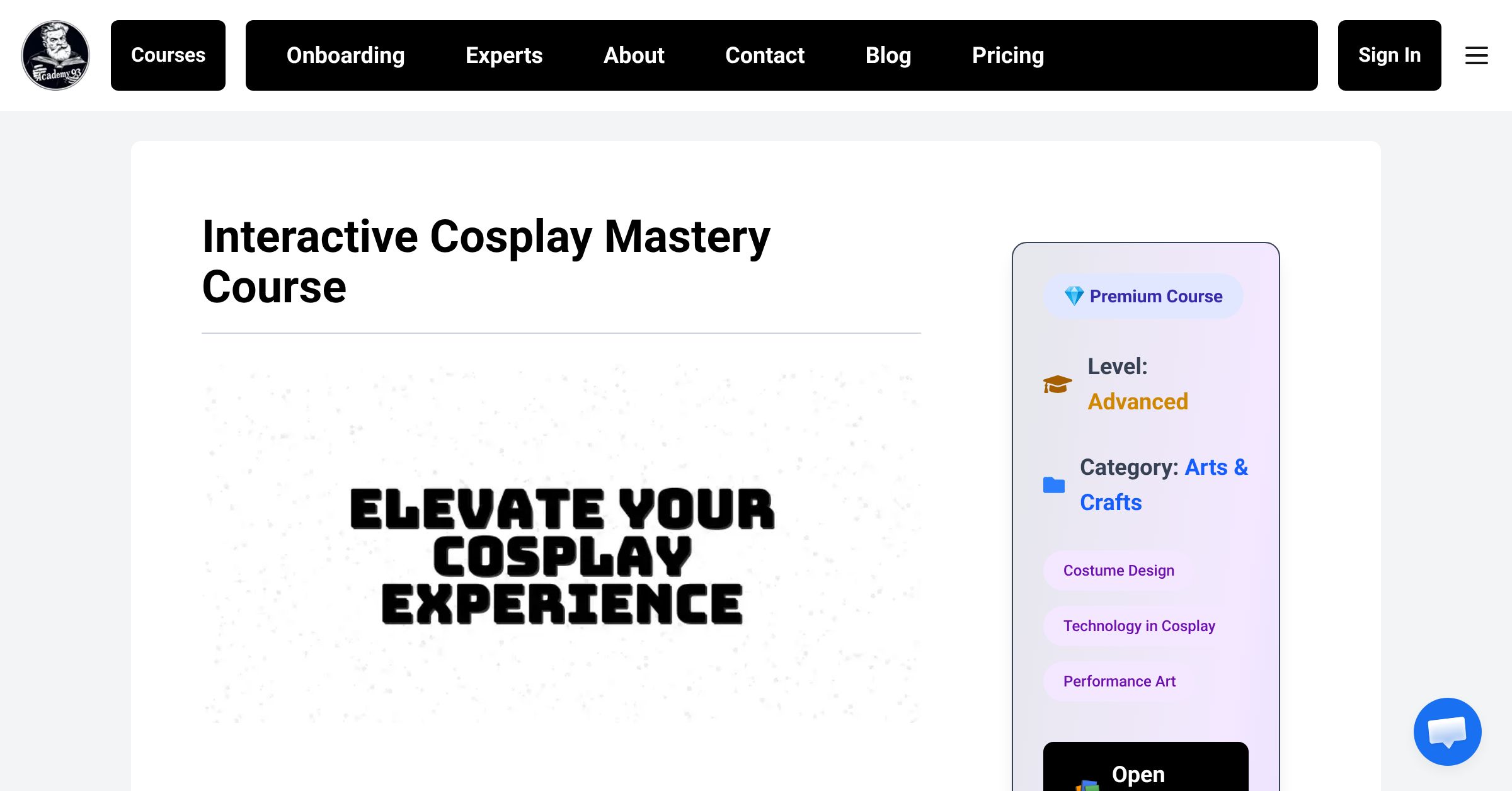The width and height of the screenshot is (1512, 791).
Task: Click the Advanced level text
Action: pyautogui.click(x=1138, y=402)
